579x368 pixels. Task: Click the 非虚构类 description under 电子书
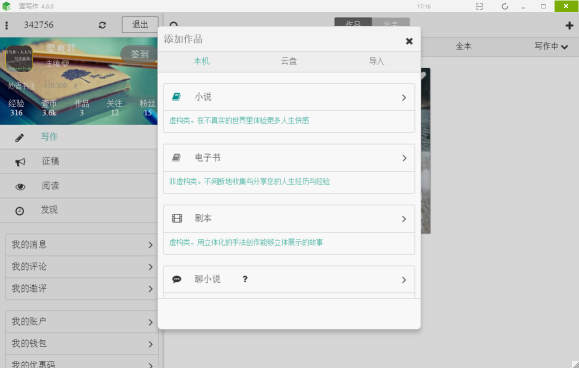(x=249, y=182)
